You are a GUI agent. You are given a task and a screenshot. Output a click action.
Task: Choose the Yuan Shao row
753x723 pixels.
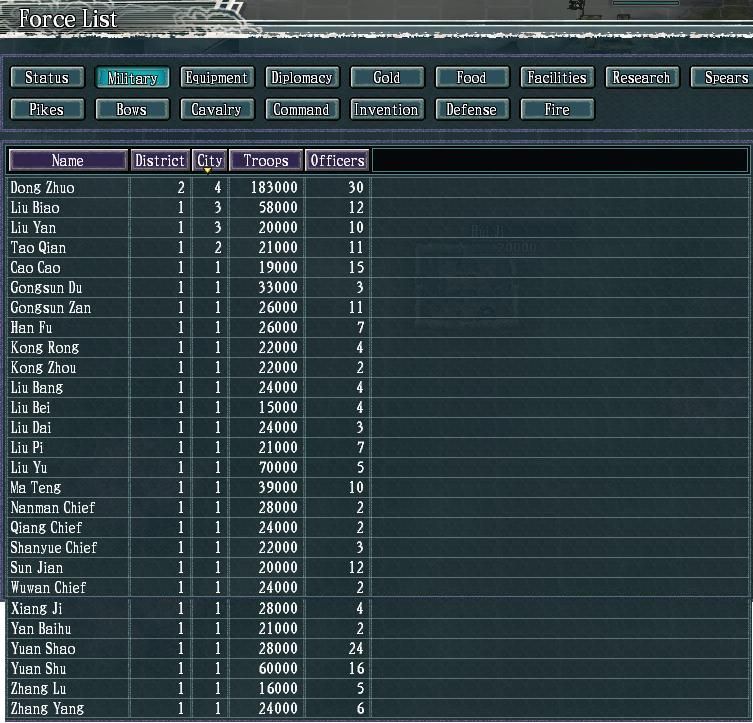43,649
